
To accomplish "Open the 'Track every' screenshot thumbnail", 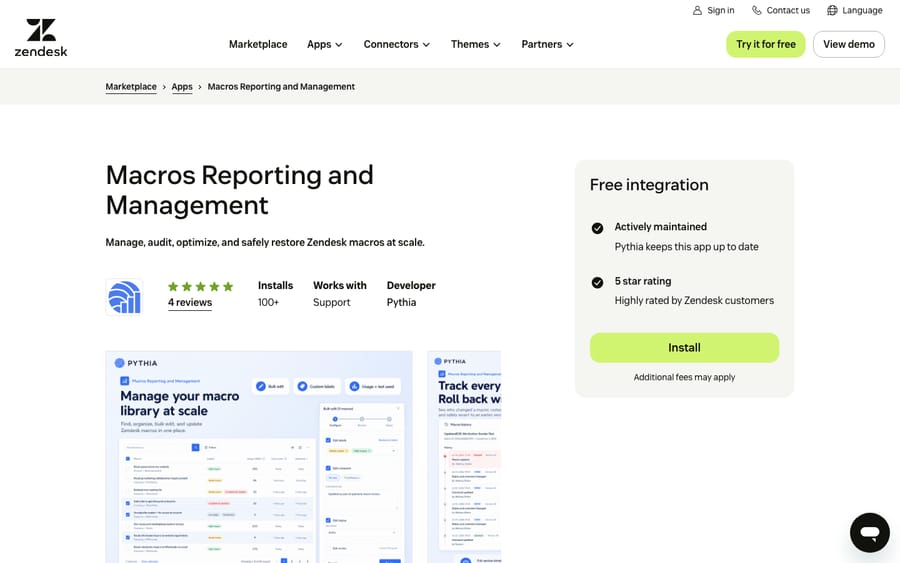I will pos(464,457).
